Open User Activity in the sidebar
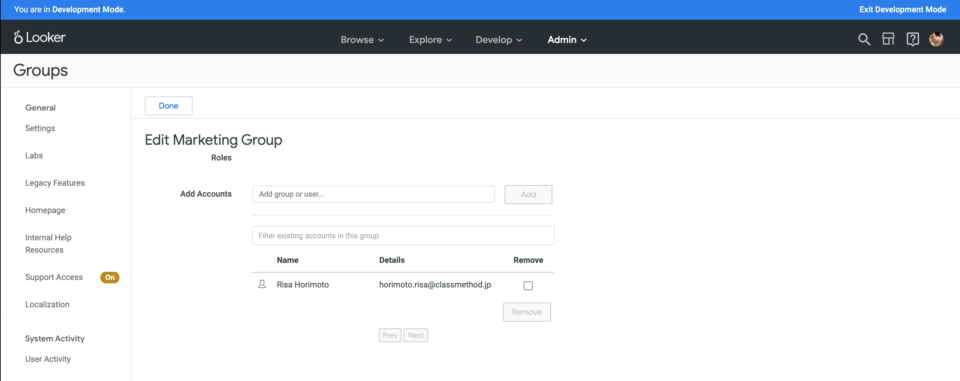Image resolution: width=960 pixels, height=381 pixels. (x=48, y=360)
